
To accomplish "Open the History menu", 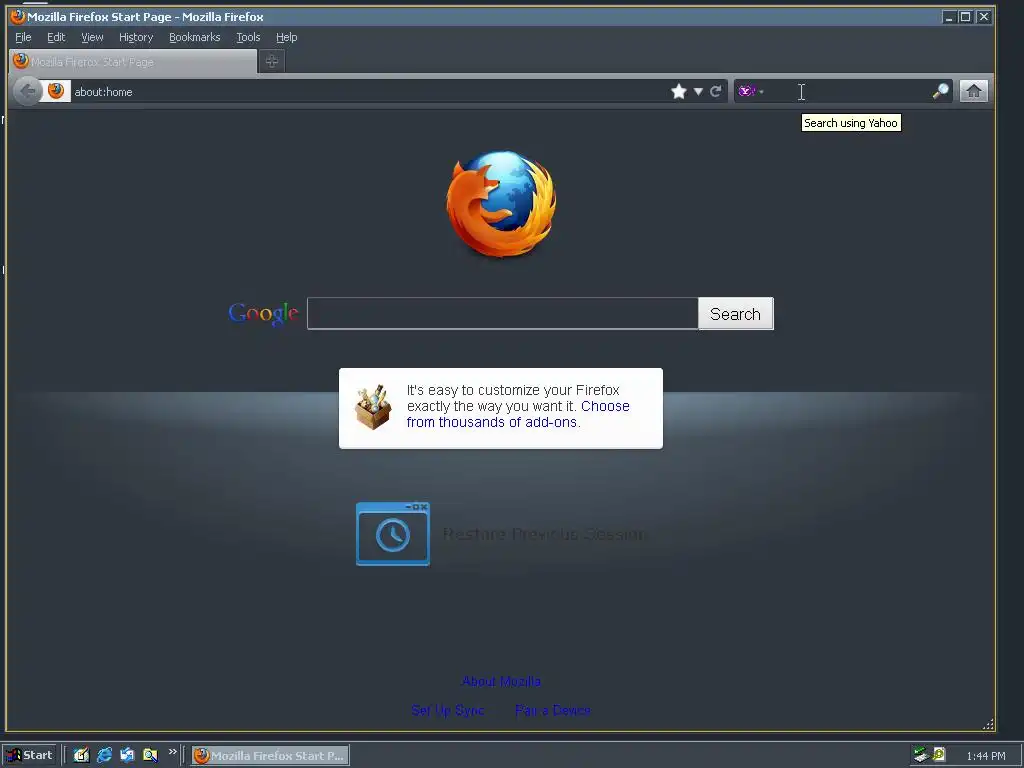I will pos(136,37).
